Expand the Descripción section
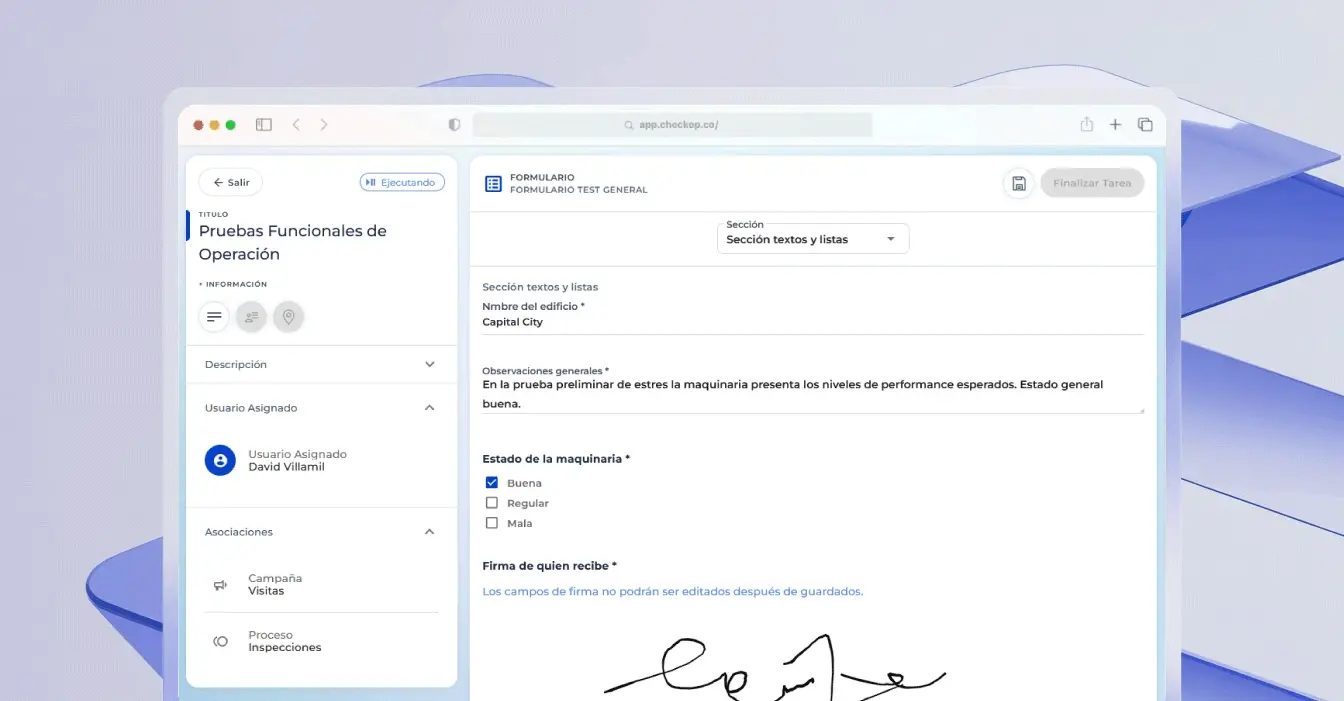Image resolution: width=1344 pixels, height=701 pixels. tap(430, 365)
